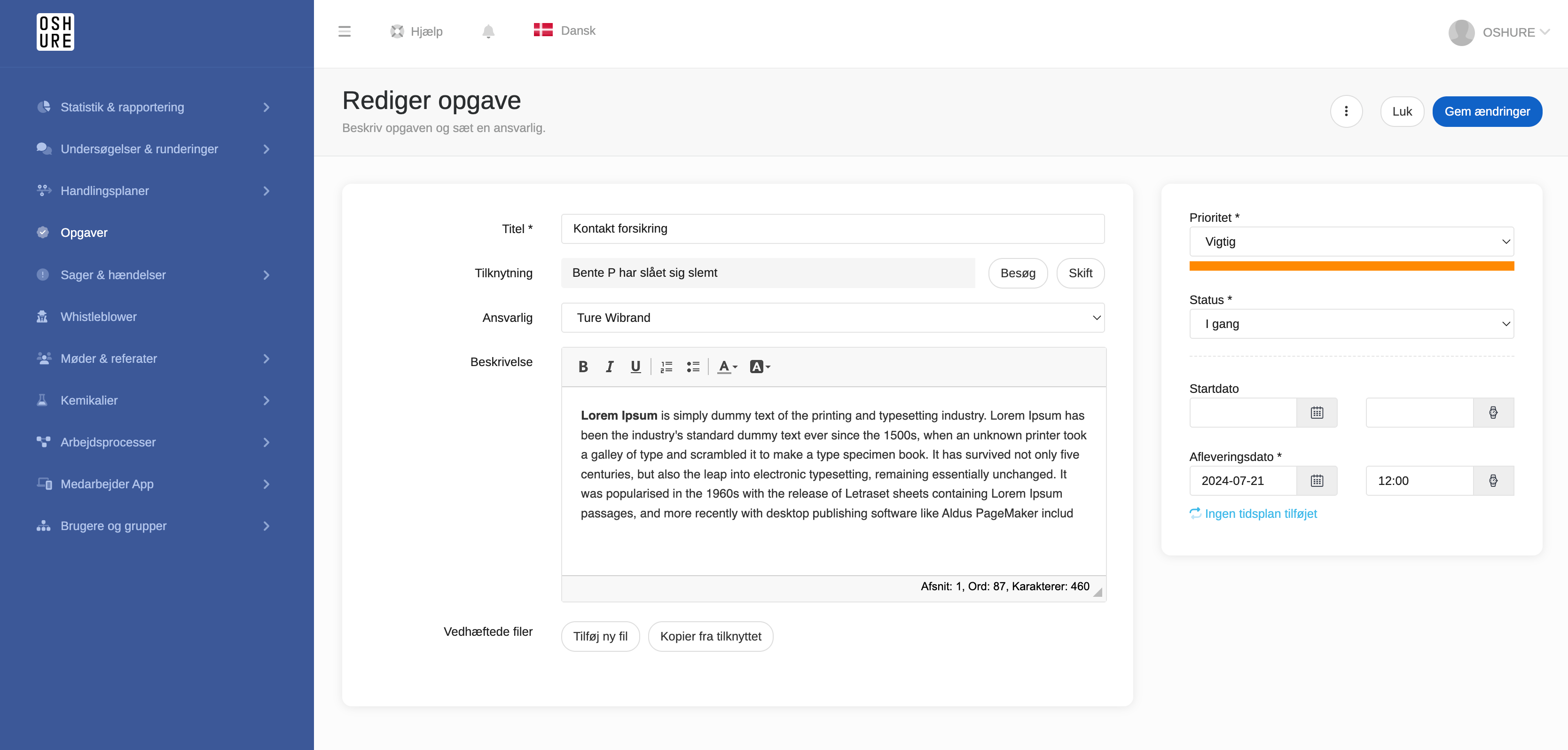Click the Titel input field

point(832,229)
